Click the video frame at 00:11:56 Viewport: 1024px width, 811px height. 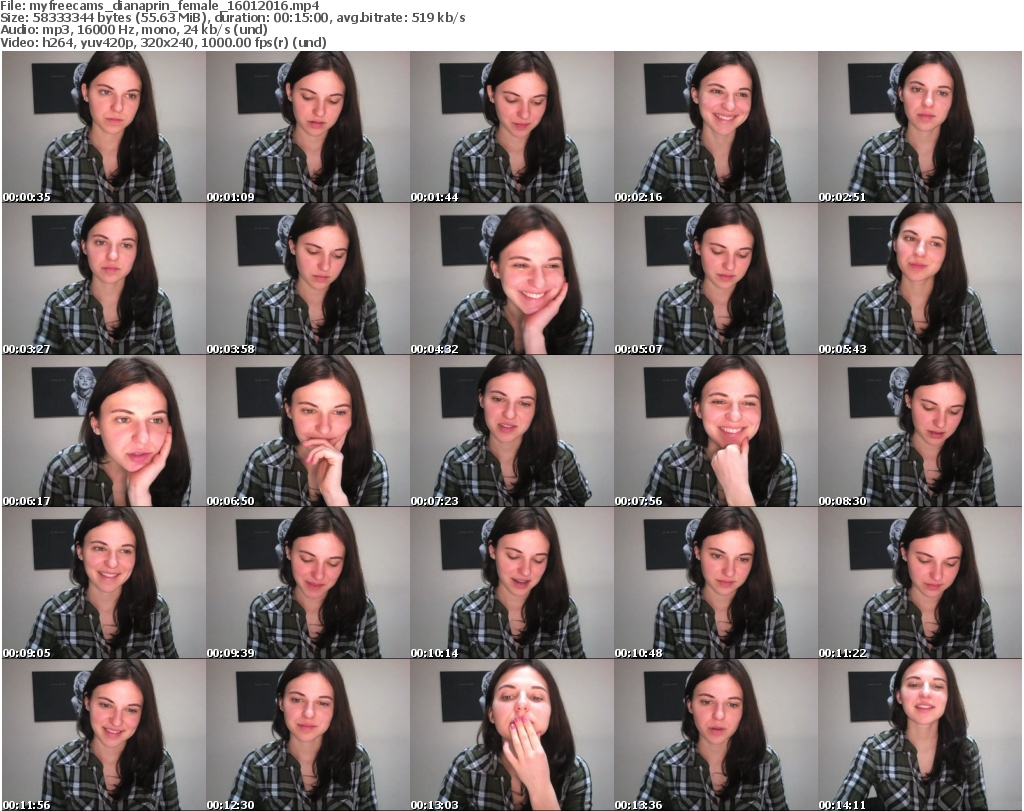coord(104,735)
